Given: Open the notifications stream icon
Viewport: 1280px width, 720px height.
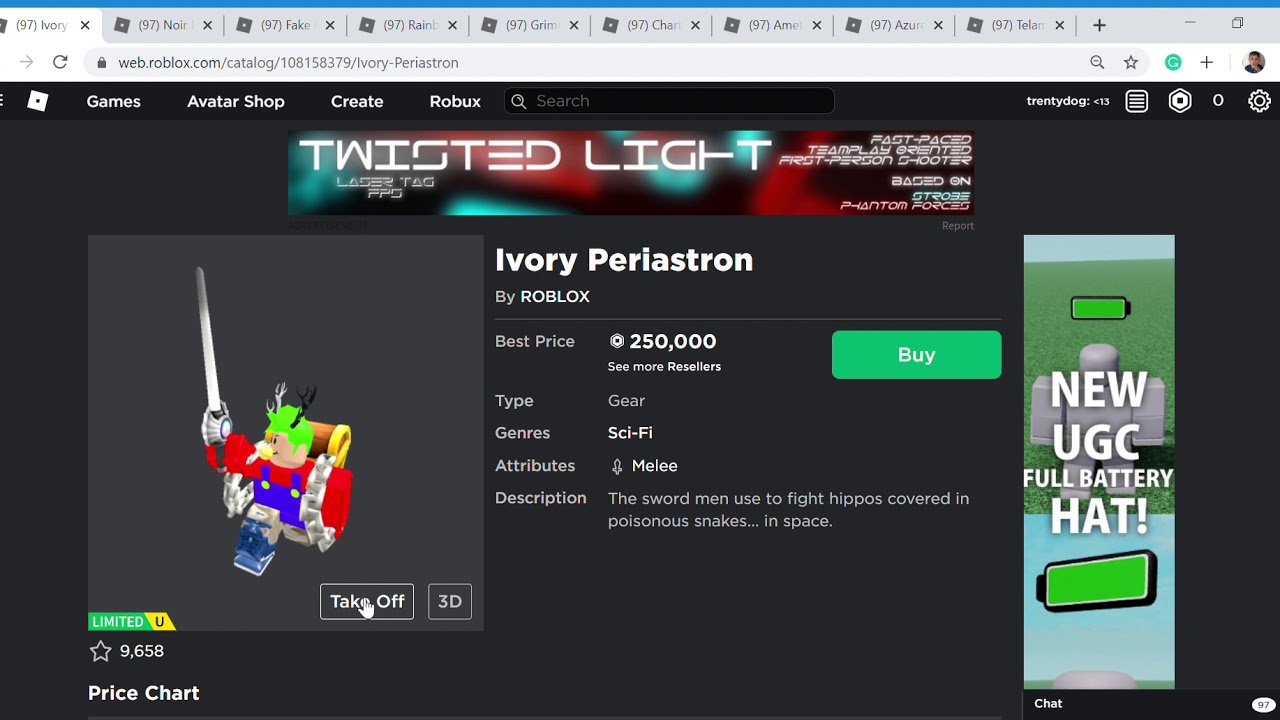Looking at the screenshot, I should [x=1137, y=101].
